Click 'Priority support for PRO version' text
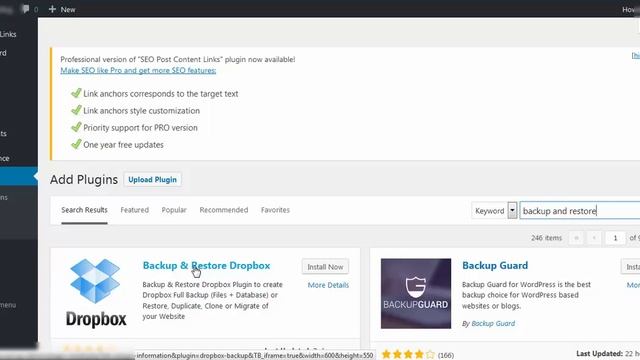 tap(140, 128)
